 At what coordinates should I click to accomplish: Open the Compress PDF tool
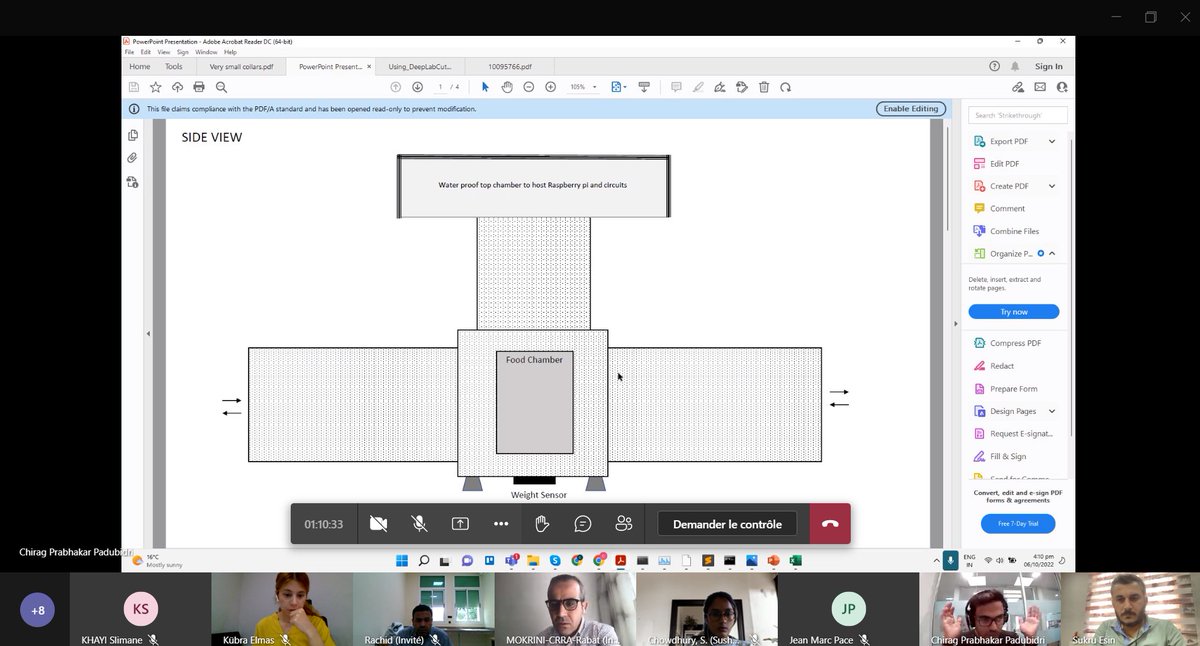pos(1015,343)
